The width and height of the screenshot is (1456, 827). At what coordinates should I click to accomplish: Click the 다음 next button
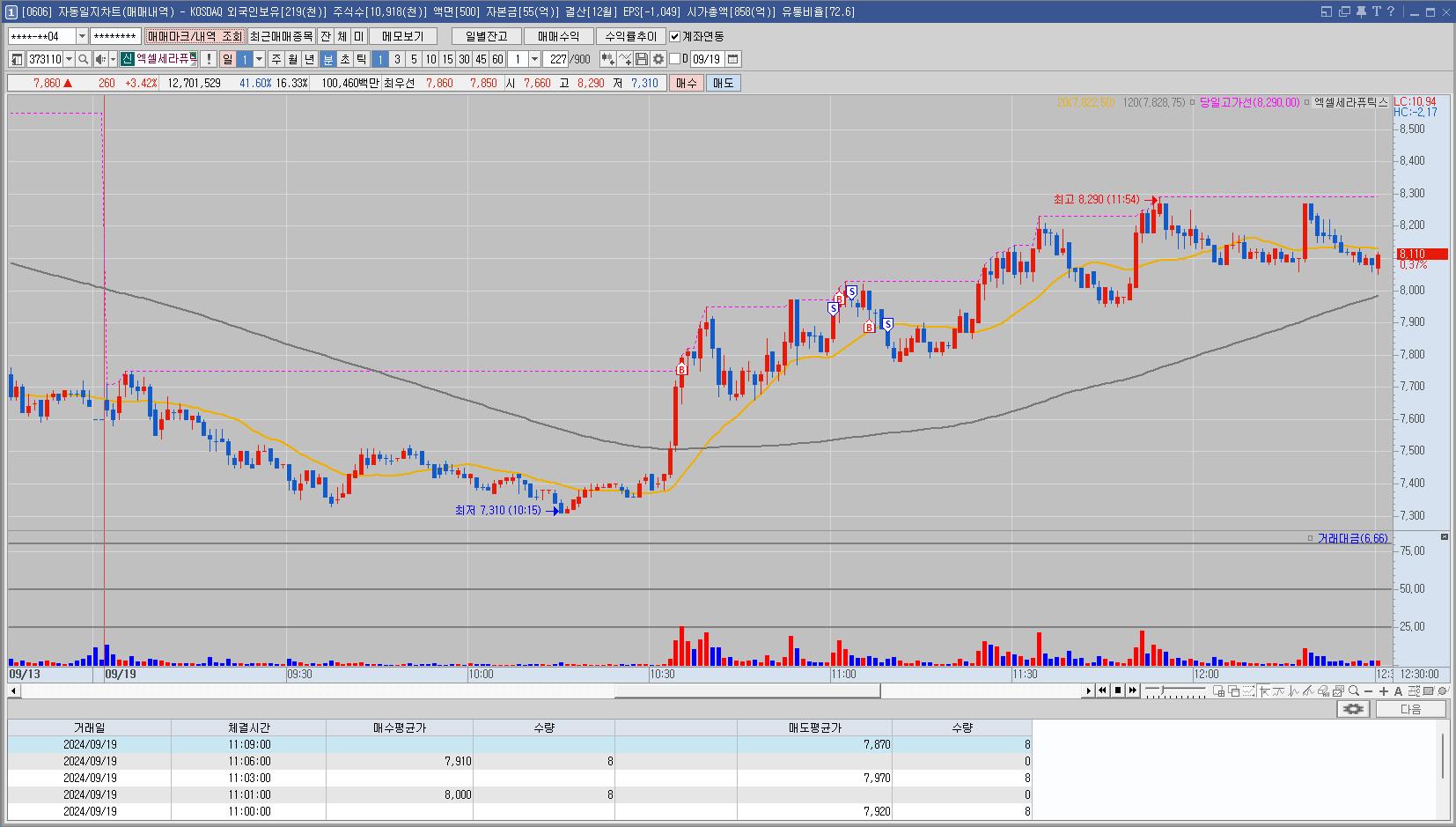pyautogui.click(x=1410, y=709)
